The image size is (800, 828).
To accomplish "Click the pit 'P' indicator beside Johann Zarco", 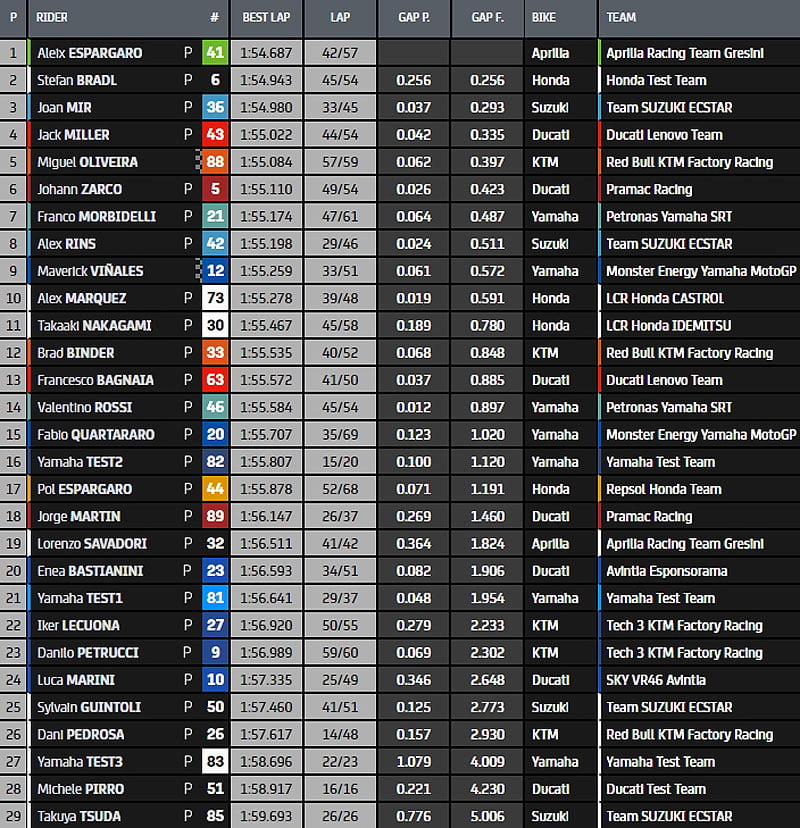I will pos(188,189).
